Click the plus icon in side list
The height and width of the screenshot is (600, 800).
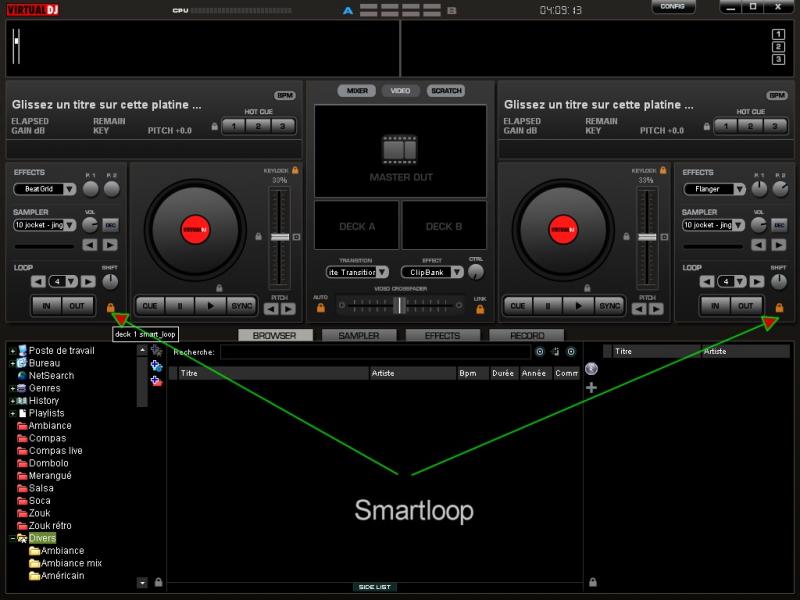pos(591,388)
